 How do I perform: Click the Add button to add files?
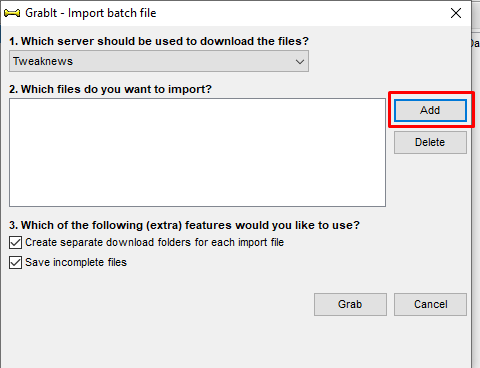(x=430, y=110)
